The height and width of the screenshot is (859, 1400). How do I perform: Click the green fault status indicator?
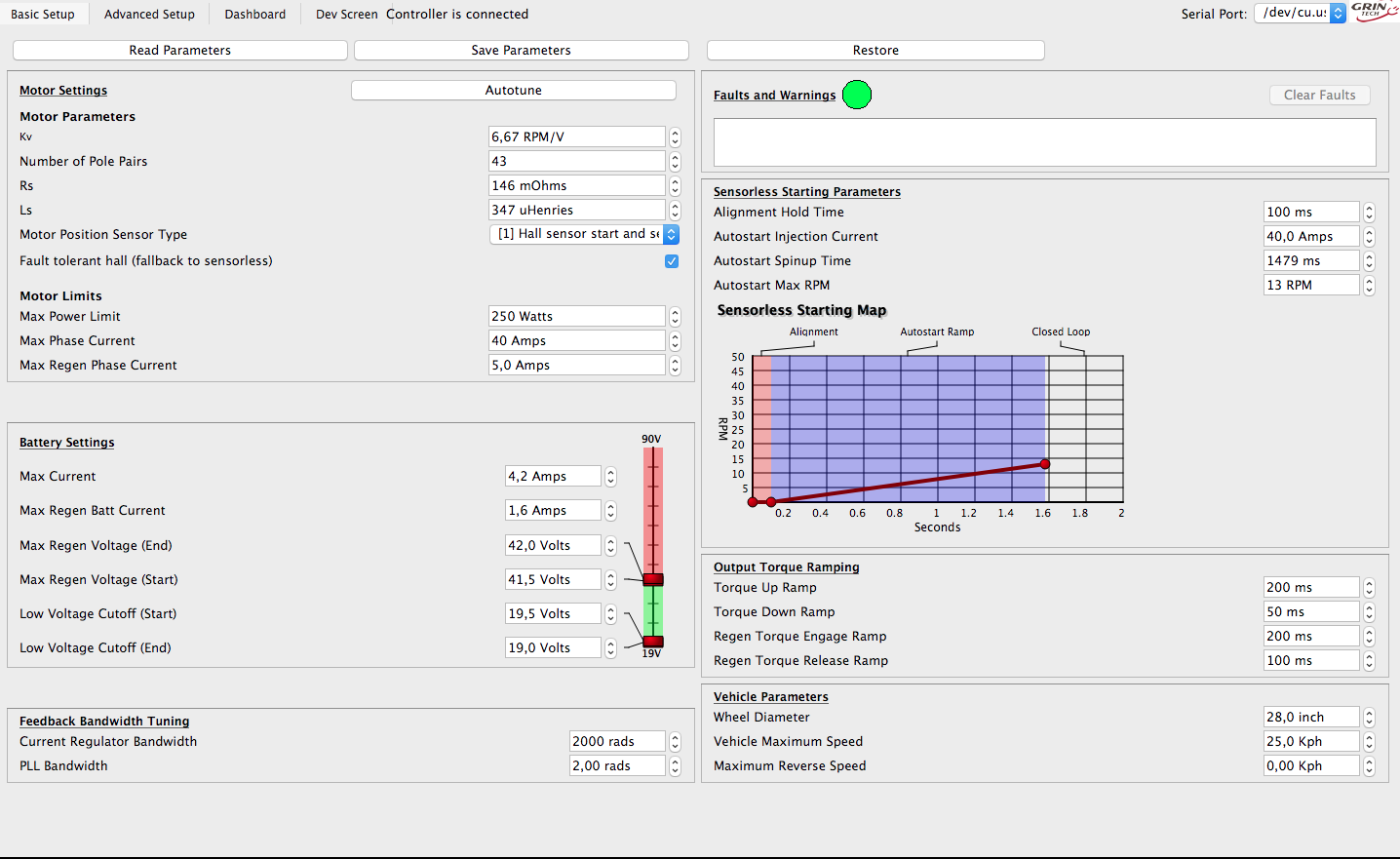[856, 95]
